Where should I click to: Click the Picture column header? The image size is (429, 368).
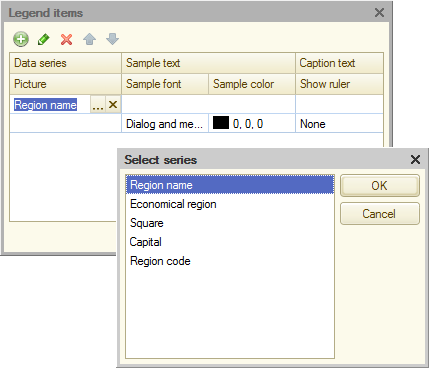pos(65,84)
